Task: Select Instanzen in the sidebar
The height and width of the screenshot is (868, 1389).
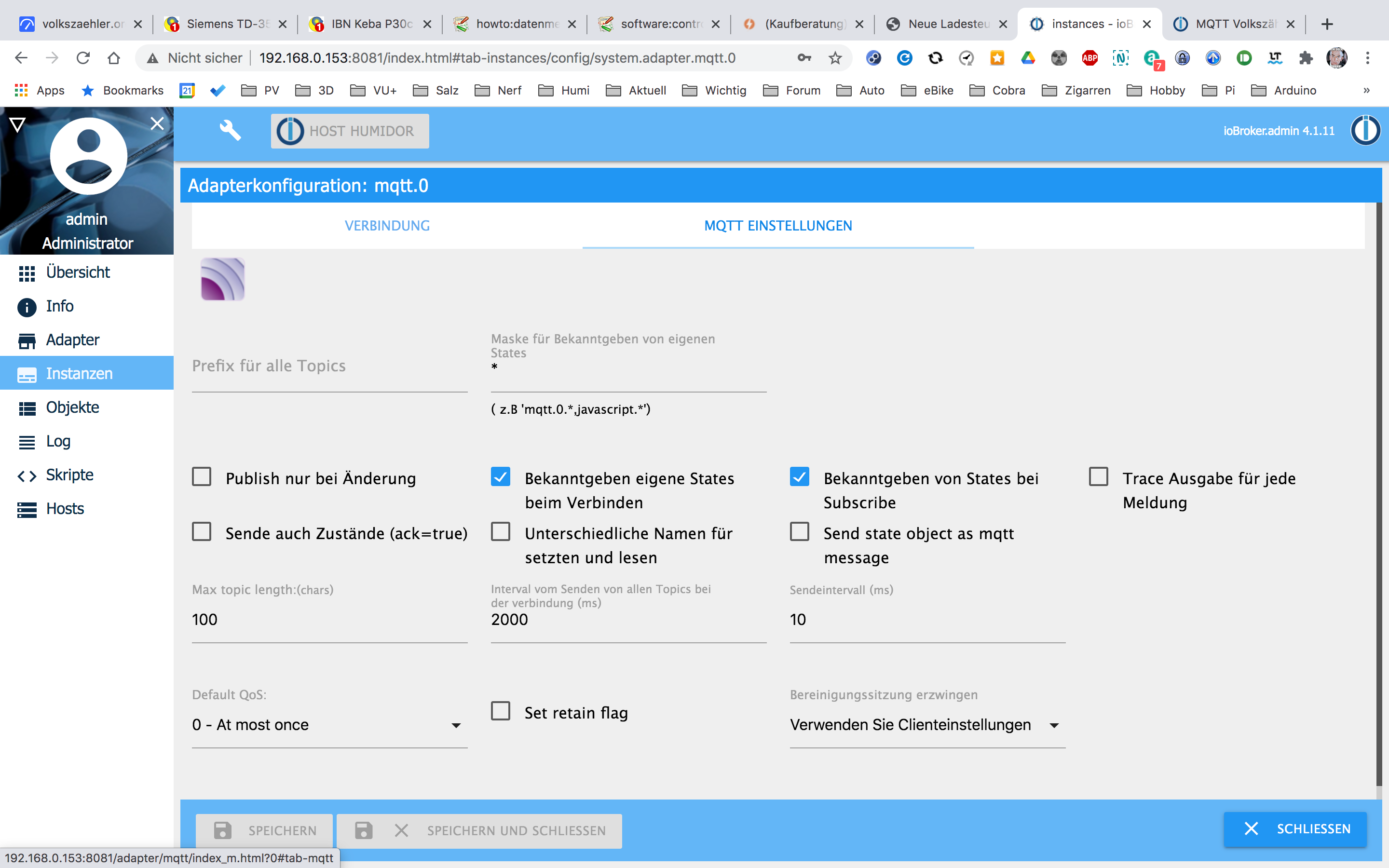Action: pyautogui.click(x=87, y=373)
